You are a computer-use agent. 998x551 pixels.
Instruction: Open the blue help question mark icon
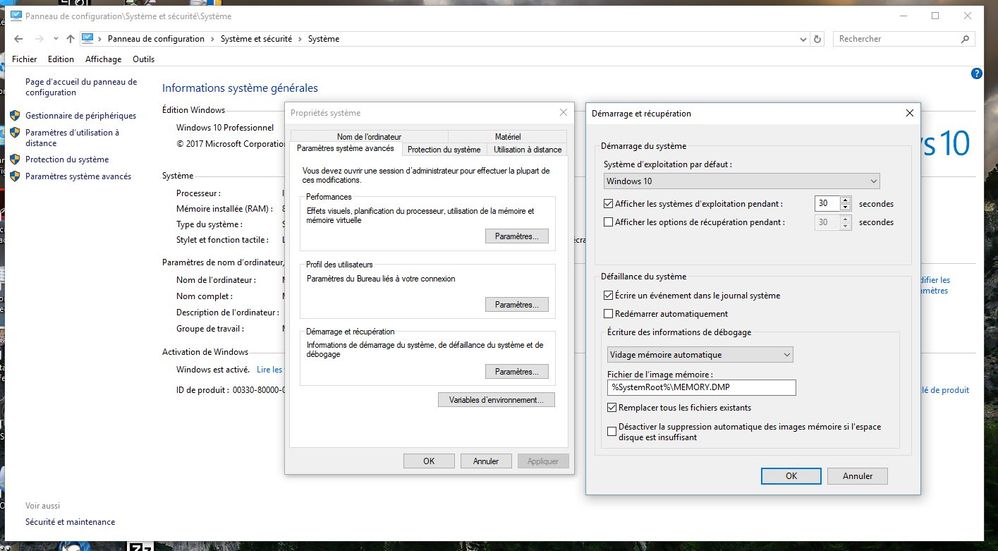coord(976,74)
